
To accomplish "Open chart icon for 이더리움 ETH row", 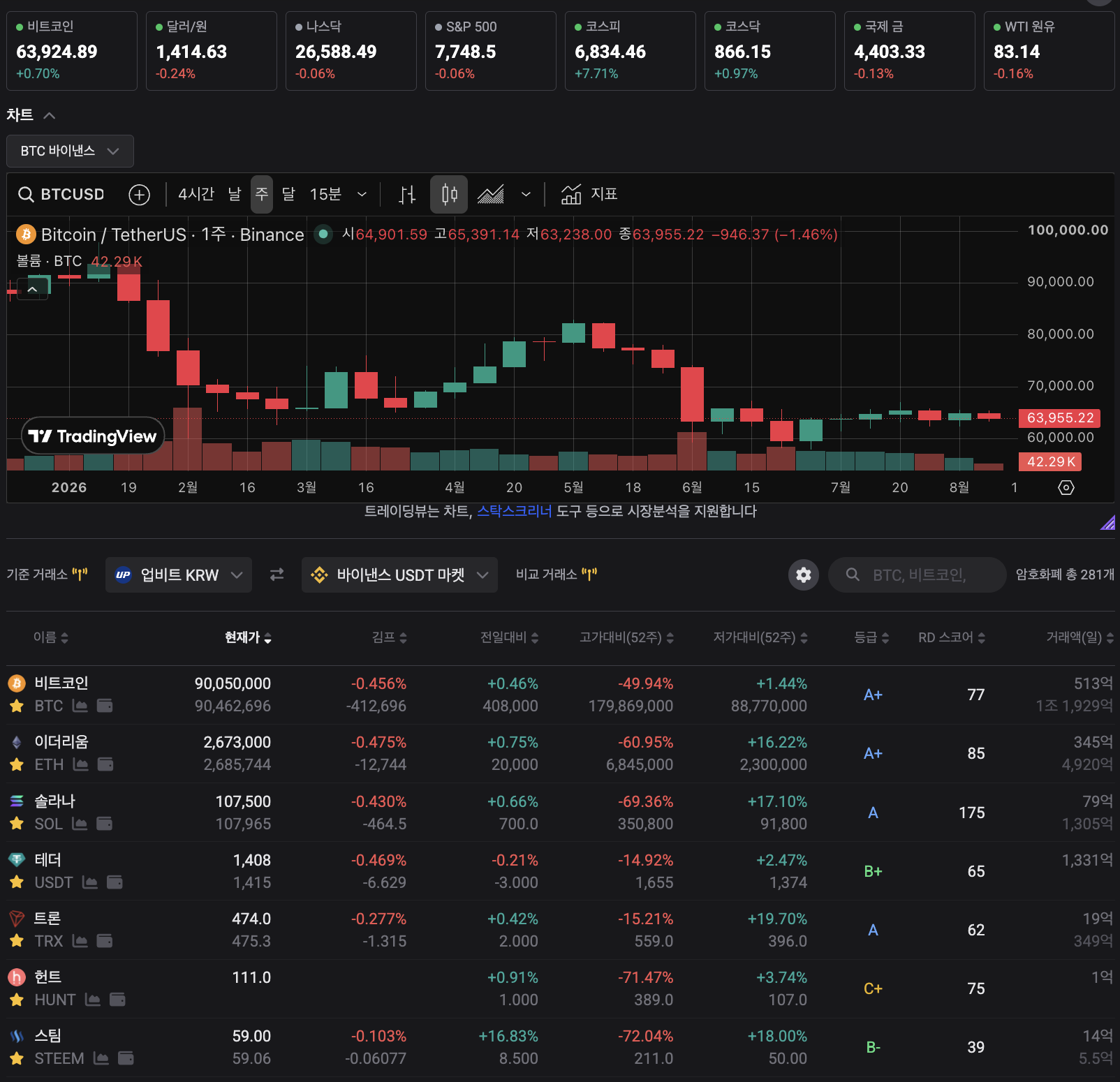I will [x=81, y=764].
